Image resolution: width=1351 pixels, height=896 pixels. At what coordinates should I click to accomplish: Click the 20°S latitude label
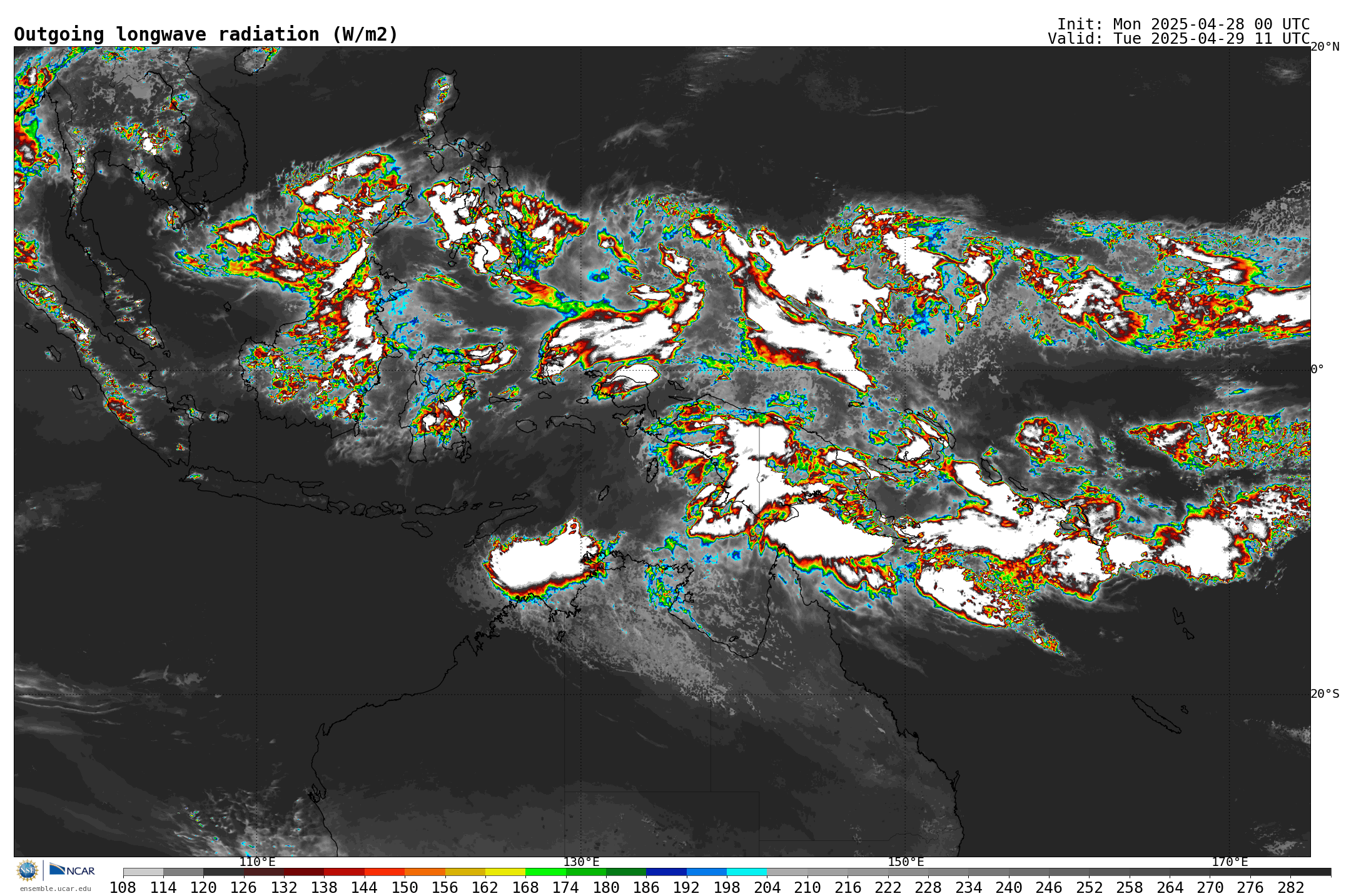[x=1325, y=693]
